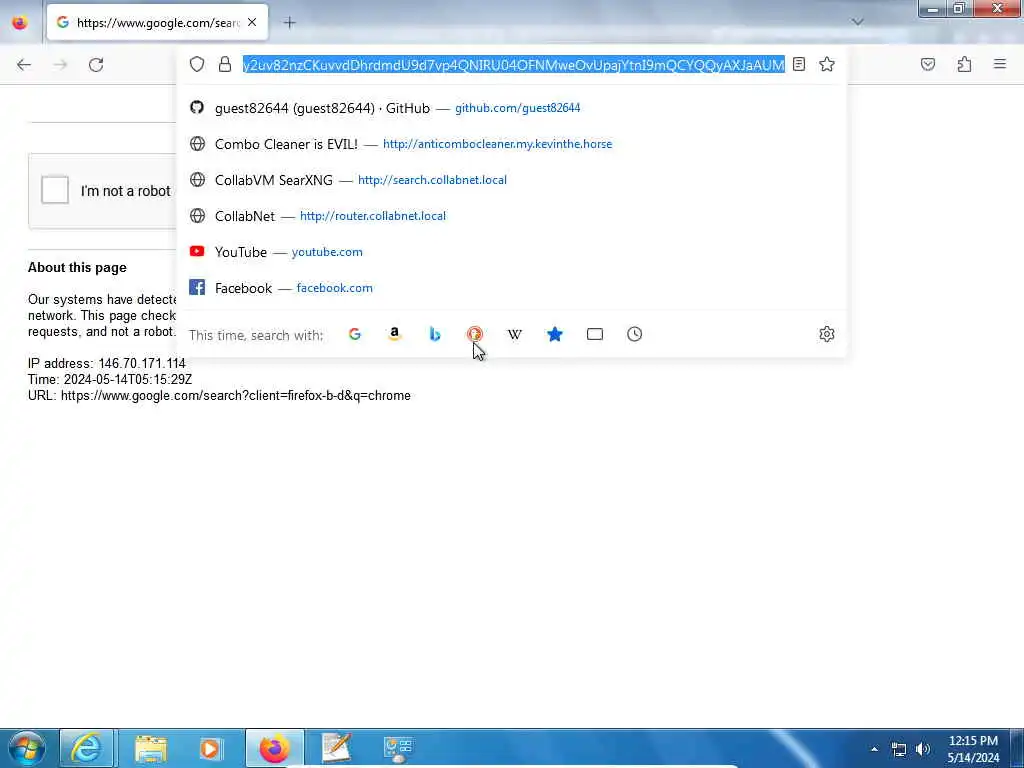Expand the list all tabs chevron

point(857,22)
